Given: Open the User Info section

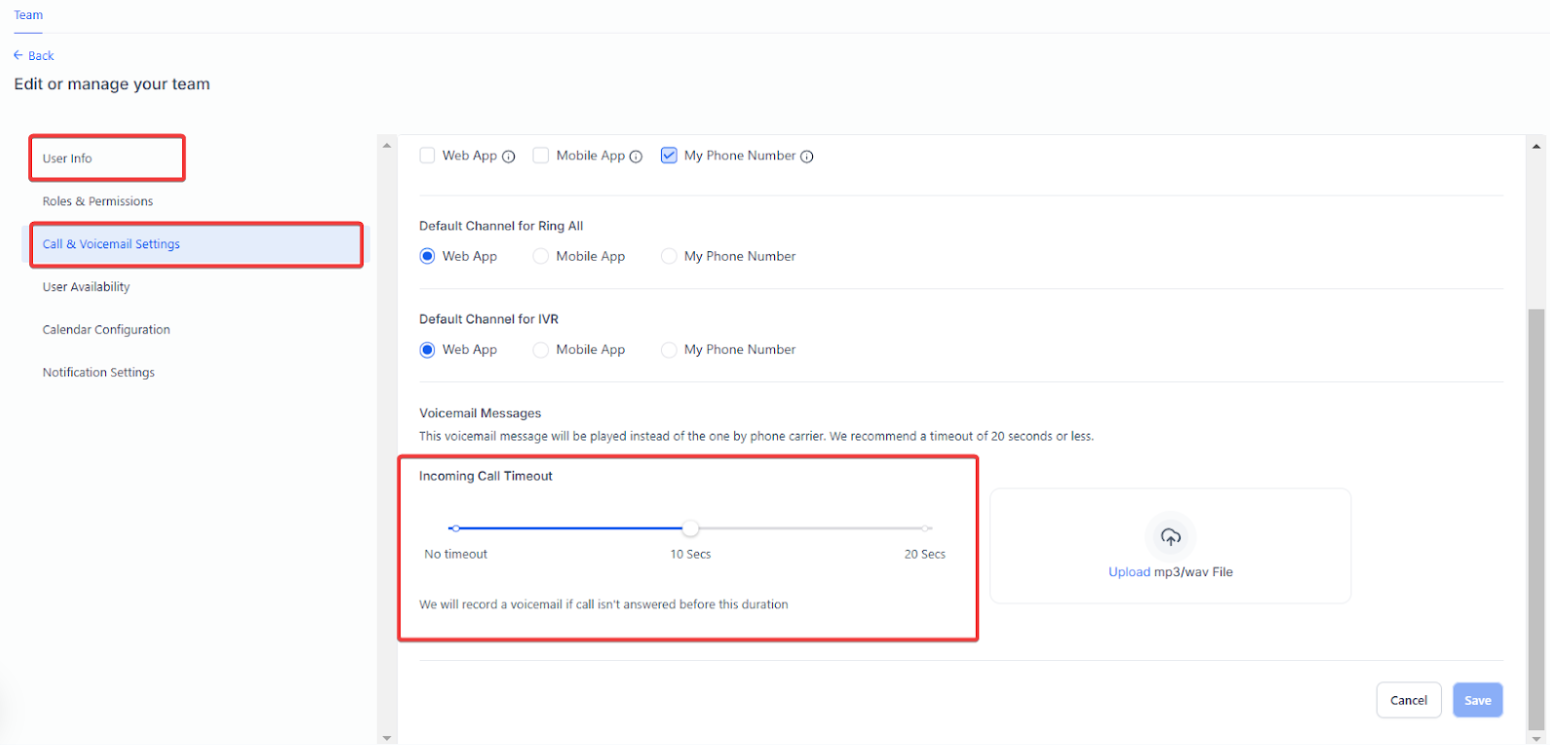Looking at the screenshot, I should tap(68, 159).
